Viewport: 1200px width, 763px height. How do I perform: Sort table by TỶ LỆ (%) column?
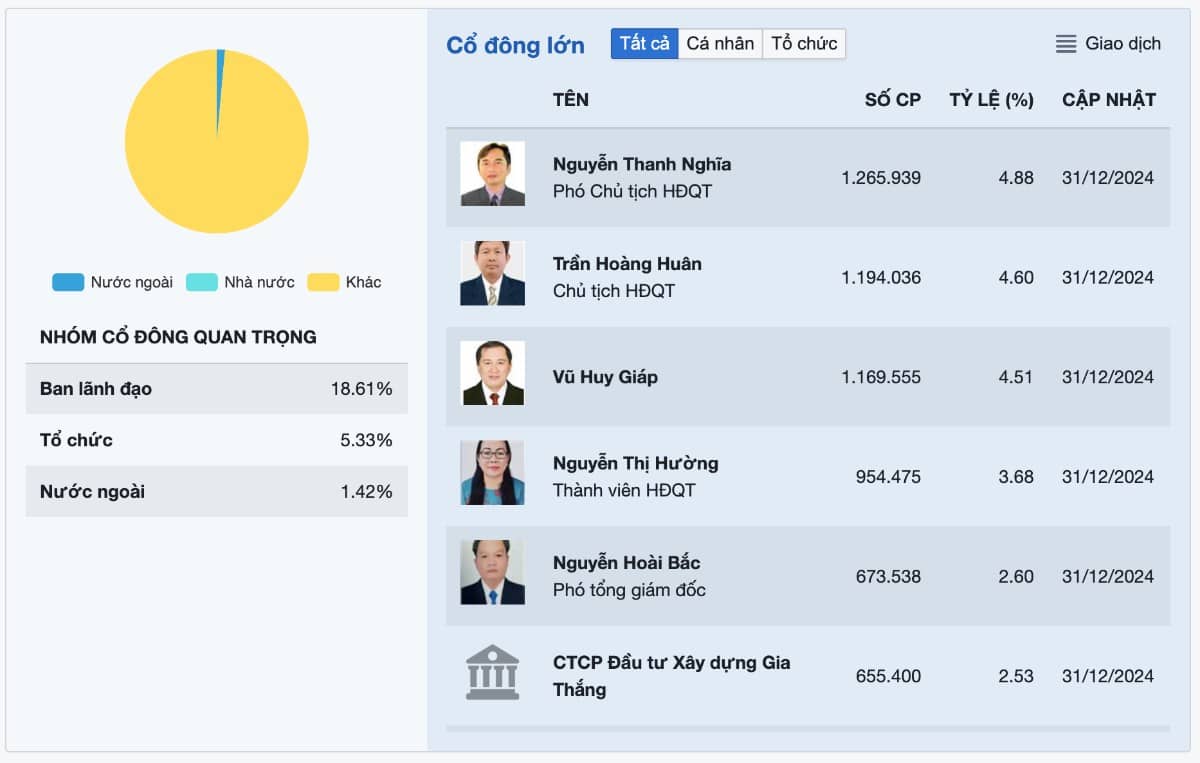tap(990, 99)
